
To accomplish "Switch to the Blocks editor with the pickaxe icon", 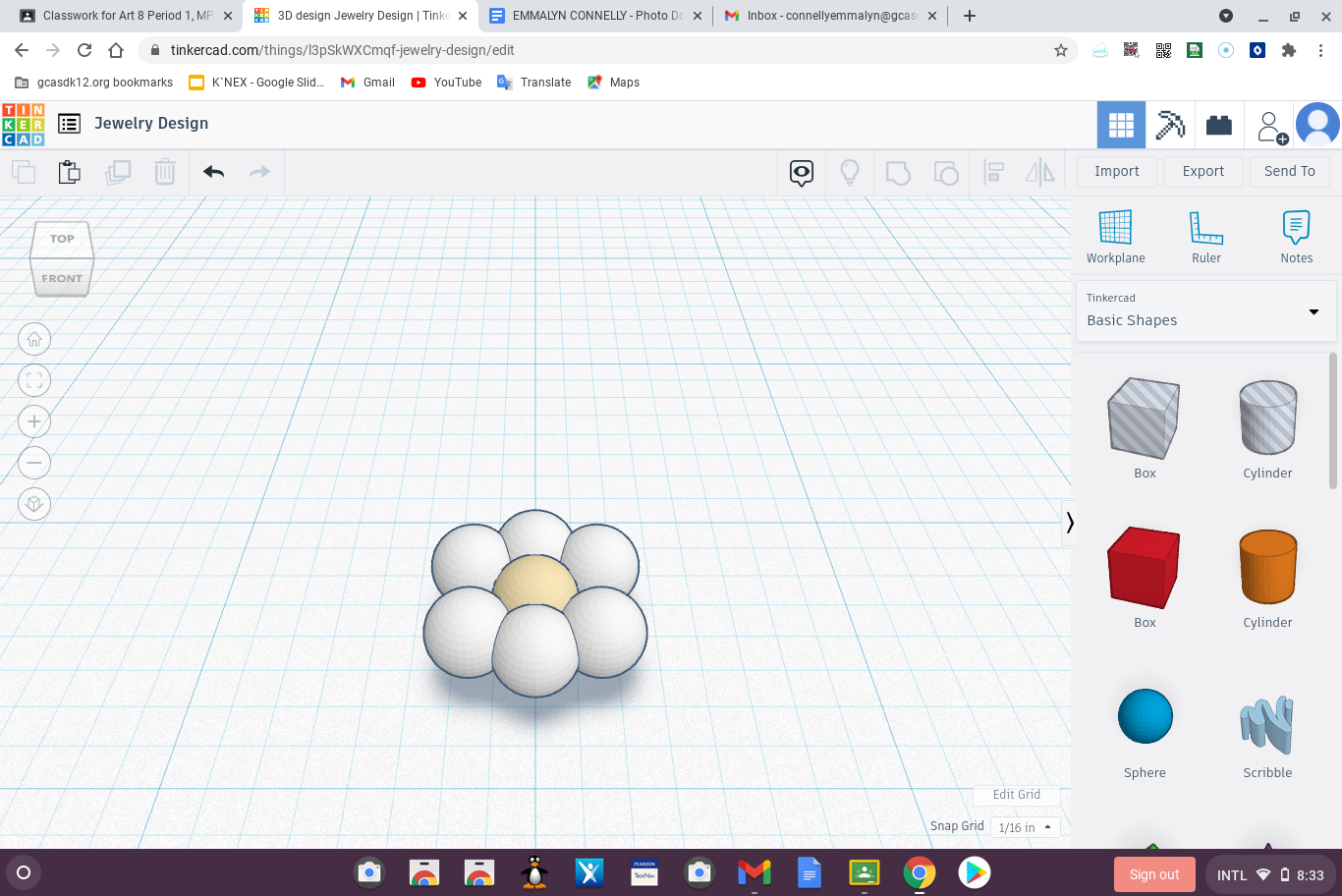I will [1170, 124].
